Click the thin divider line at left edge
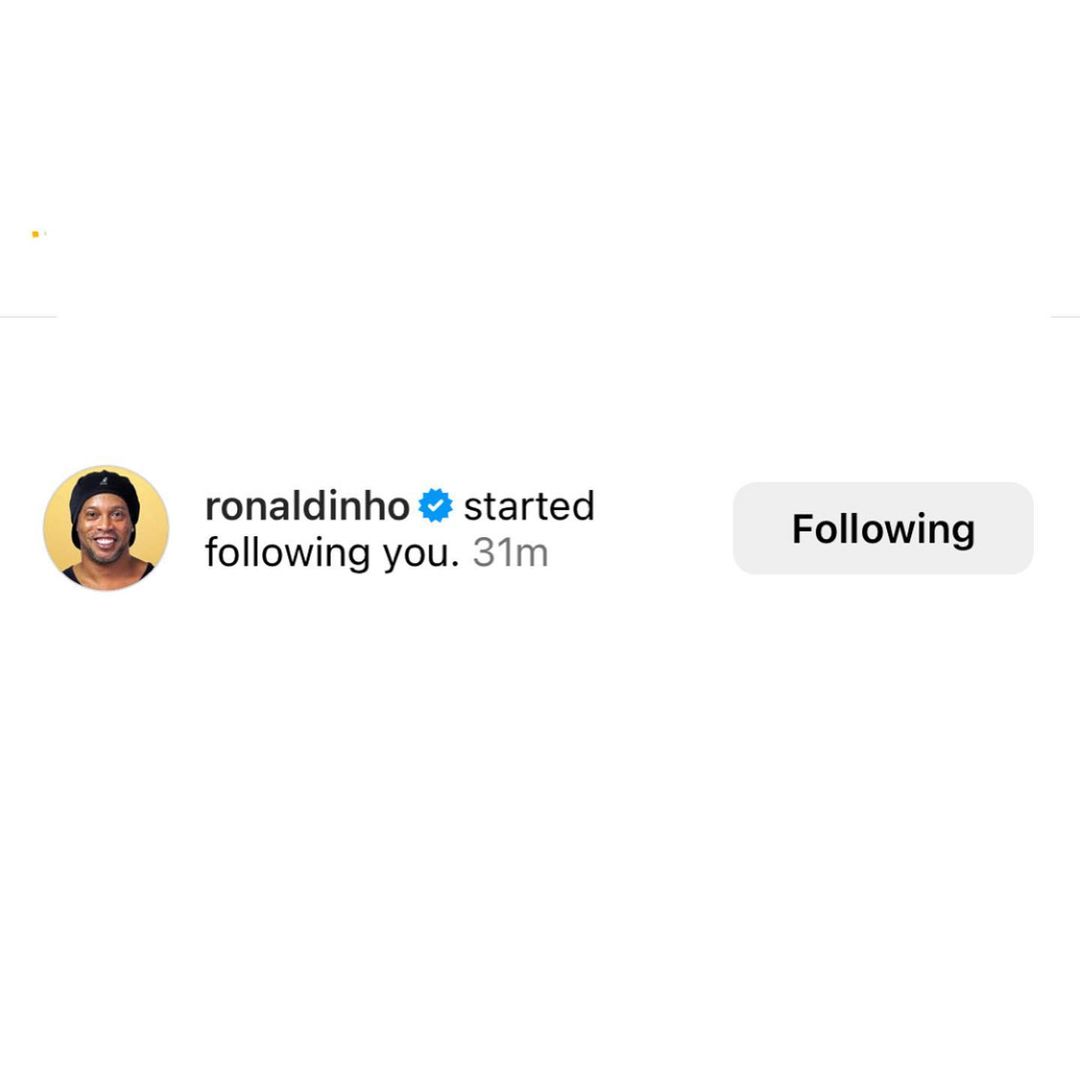 pos(28,316)
